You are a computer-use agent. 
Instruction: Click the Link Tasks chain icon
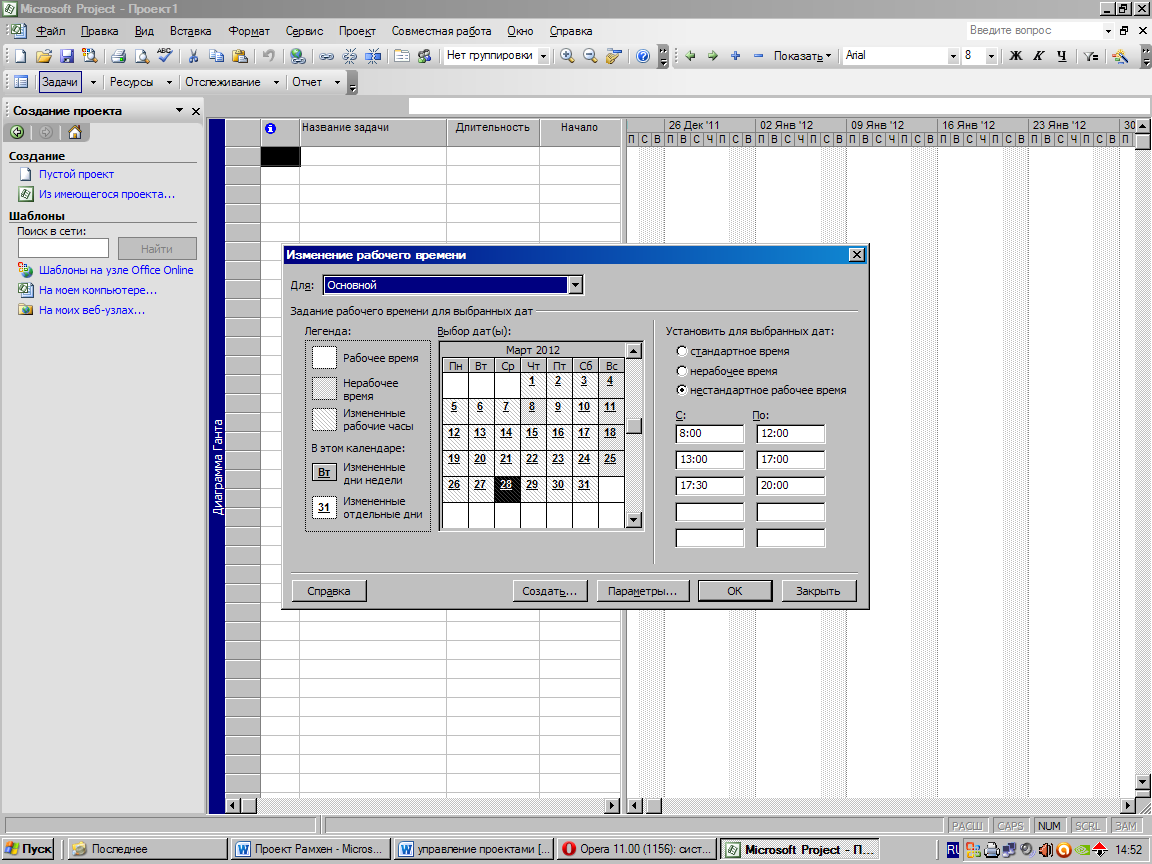[x=326, y=56]
